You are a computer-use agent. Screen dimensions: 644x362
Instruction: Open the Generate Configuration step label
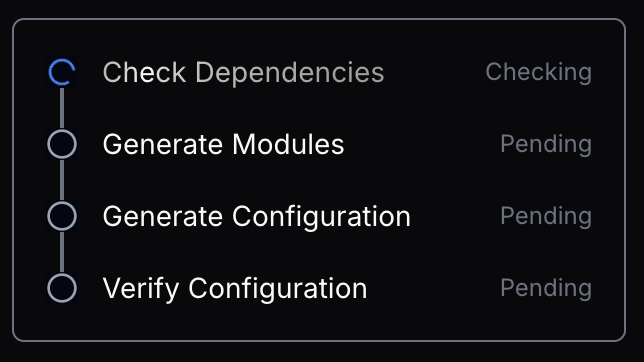coord(257,217)
